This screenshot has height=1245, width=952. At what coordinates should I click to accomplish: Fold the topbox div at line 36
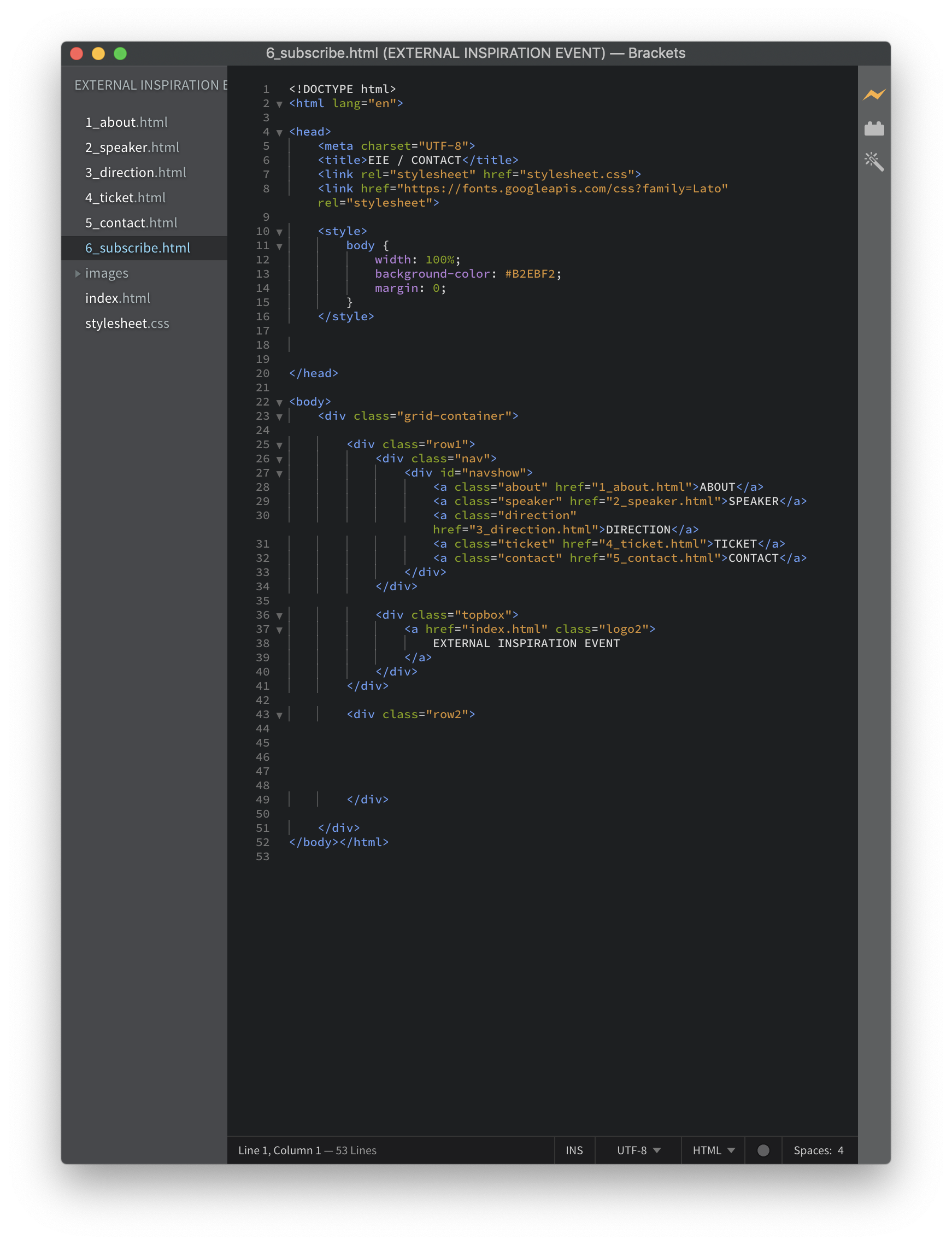(x=279, y=615)
